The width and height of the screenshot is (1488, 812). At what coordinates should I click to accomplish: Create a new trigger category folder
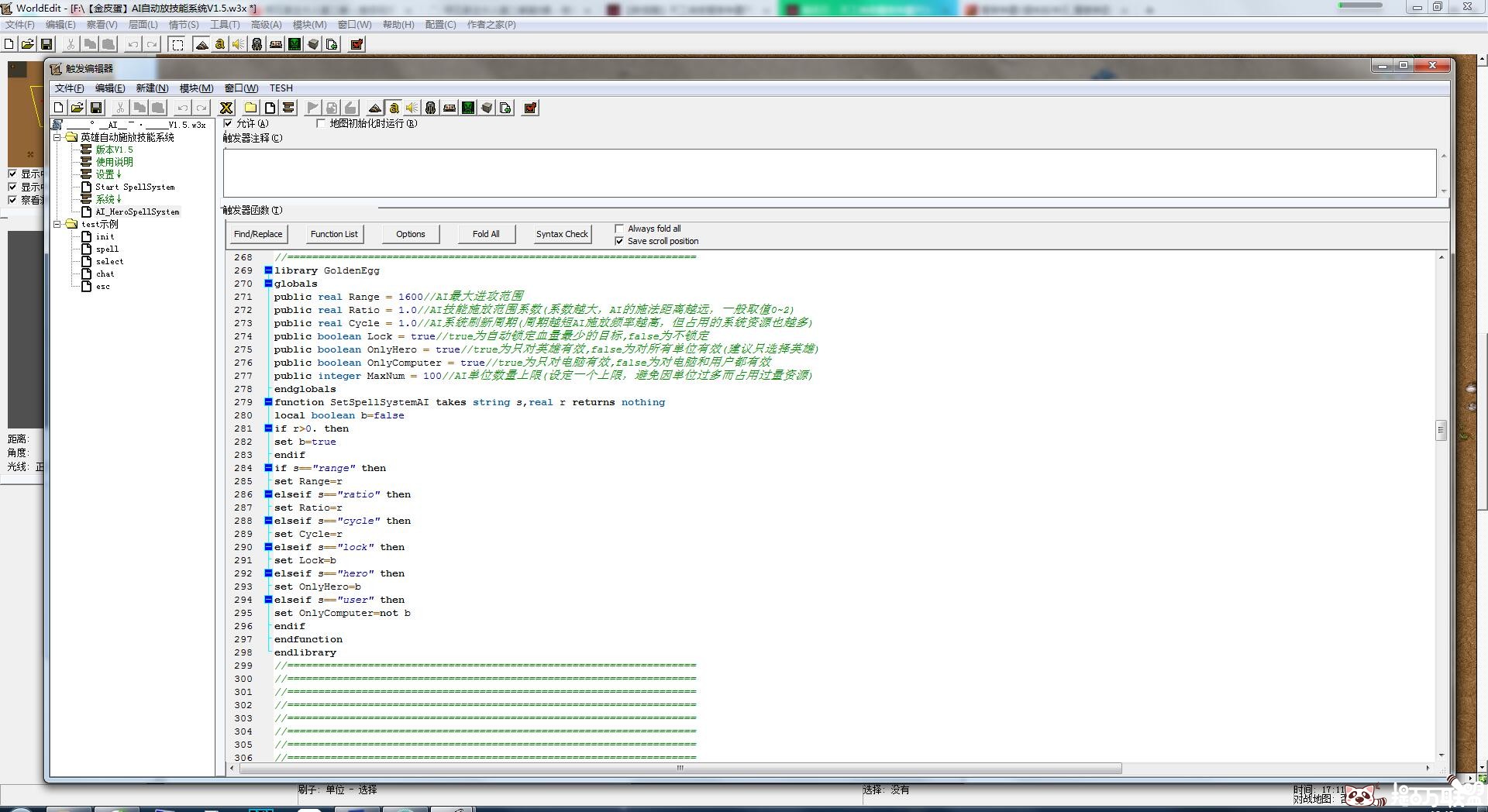251,108
